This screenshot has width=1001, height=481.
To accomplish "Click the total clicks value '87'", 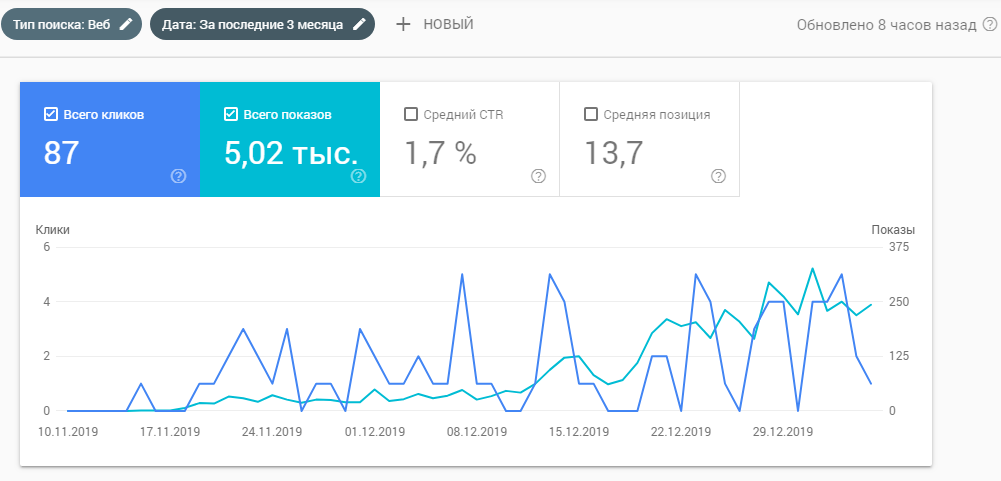I will (61, 153).
